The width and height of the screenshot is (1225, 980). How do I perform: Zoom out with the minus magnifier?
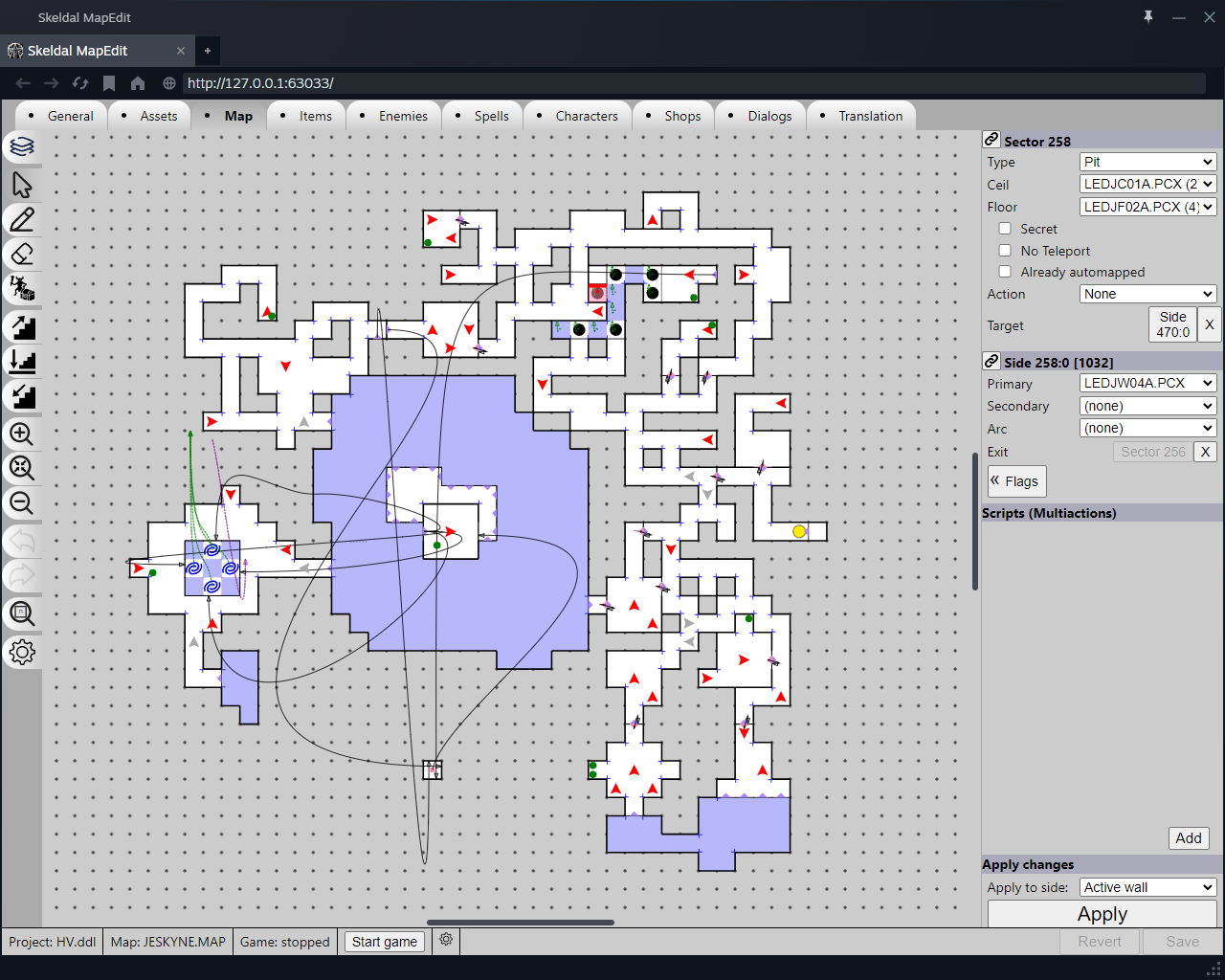pyautogui.click(x=22, y=502)
